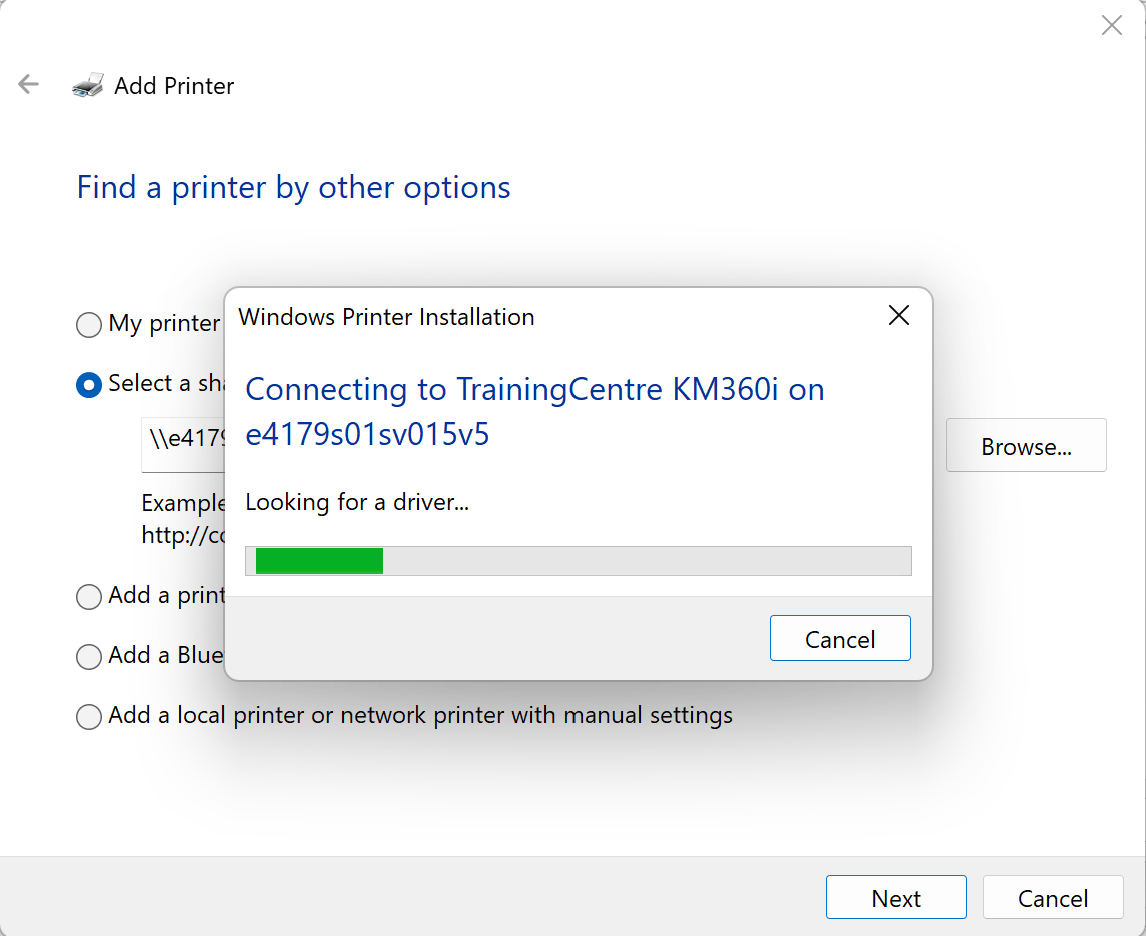The height and width of the screenshot is (936, 1146).
Task: Click the 'e4179s01sv015v5' server name text
Action: coord(368,434)
